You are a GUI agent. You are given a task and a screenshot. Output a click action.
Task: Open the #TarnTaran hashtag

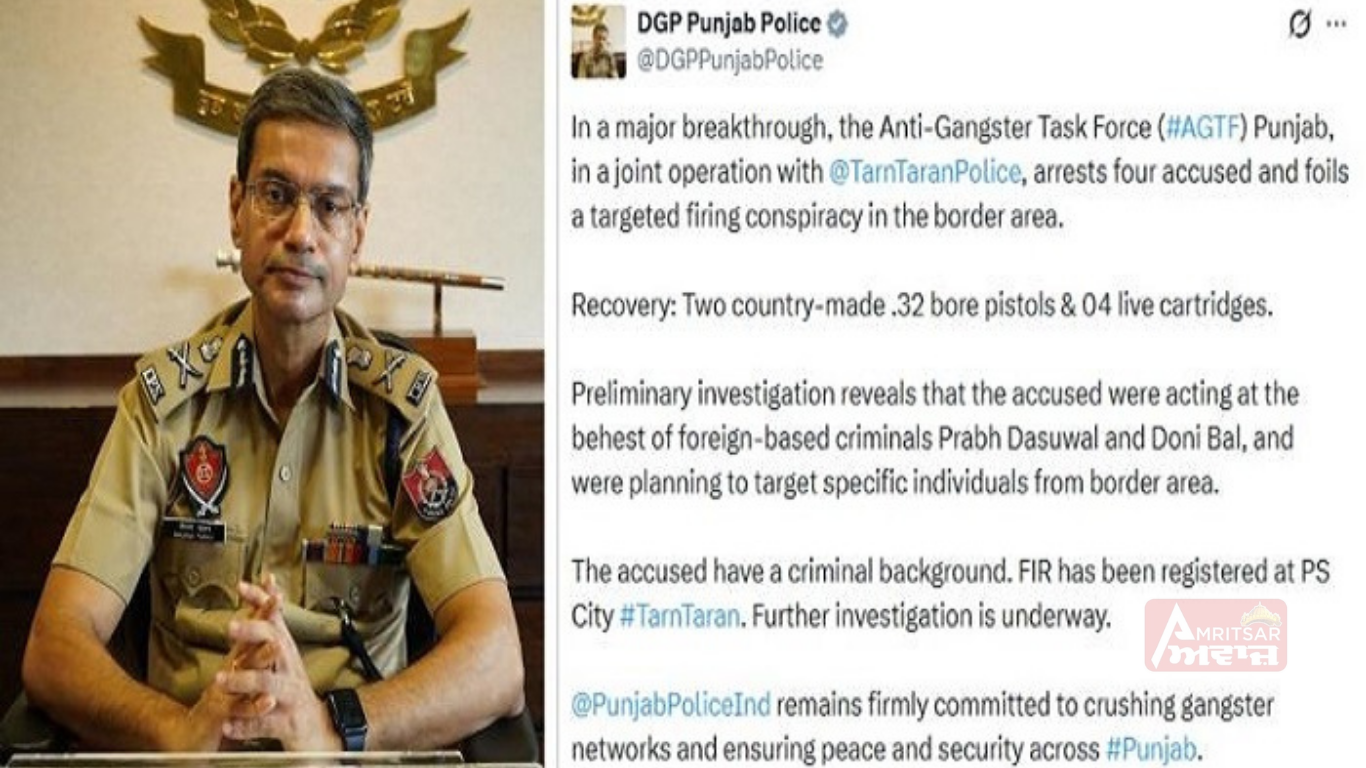coord(680,616)
